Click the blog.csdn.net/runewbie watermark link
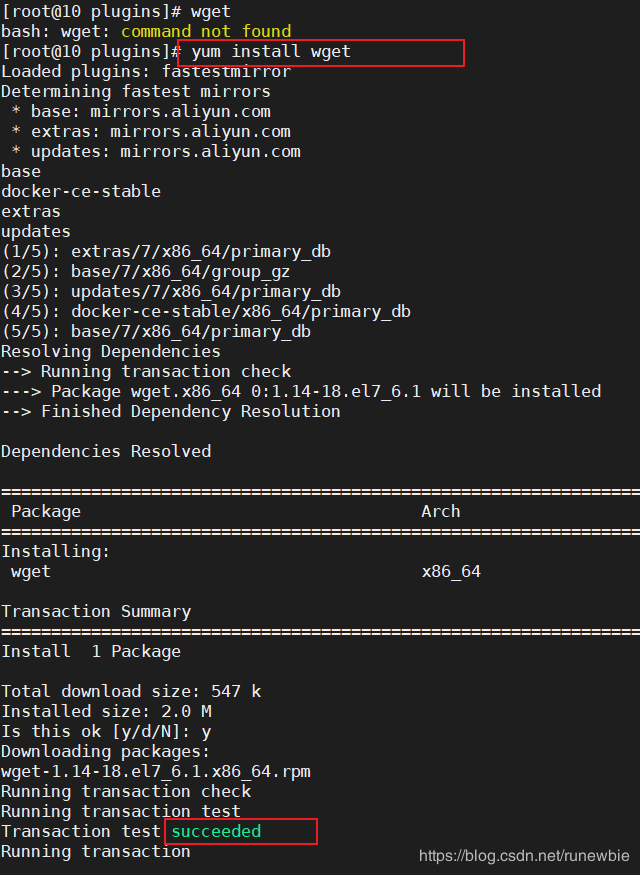Screen dimensions: 640x875 524,856
